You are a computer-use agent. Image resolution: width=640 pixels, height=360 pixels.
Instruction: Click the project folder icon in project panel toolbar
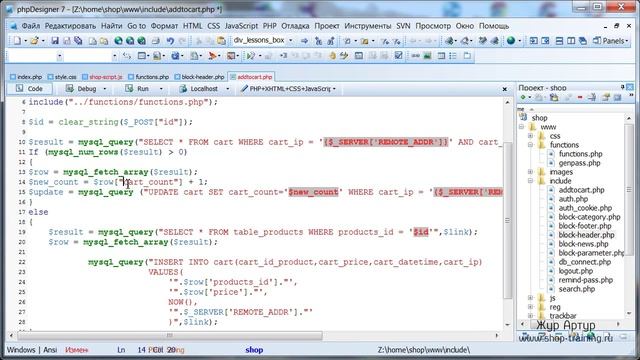click(554, 97)
